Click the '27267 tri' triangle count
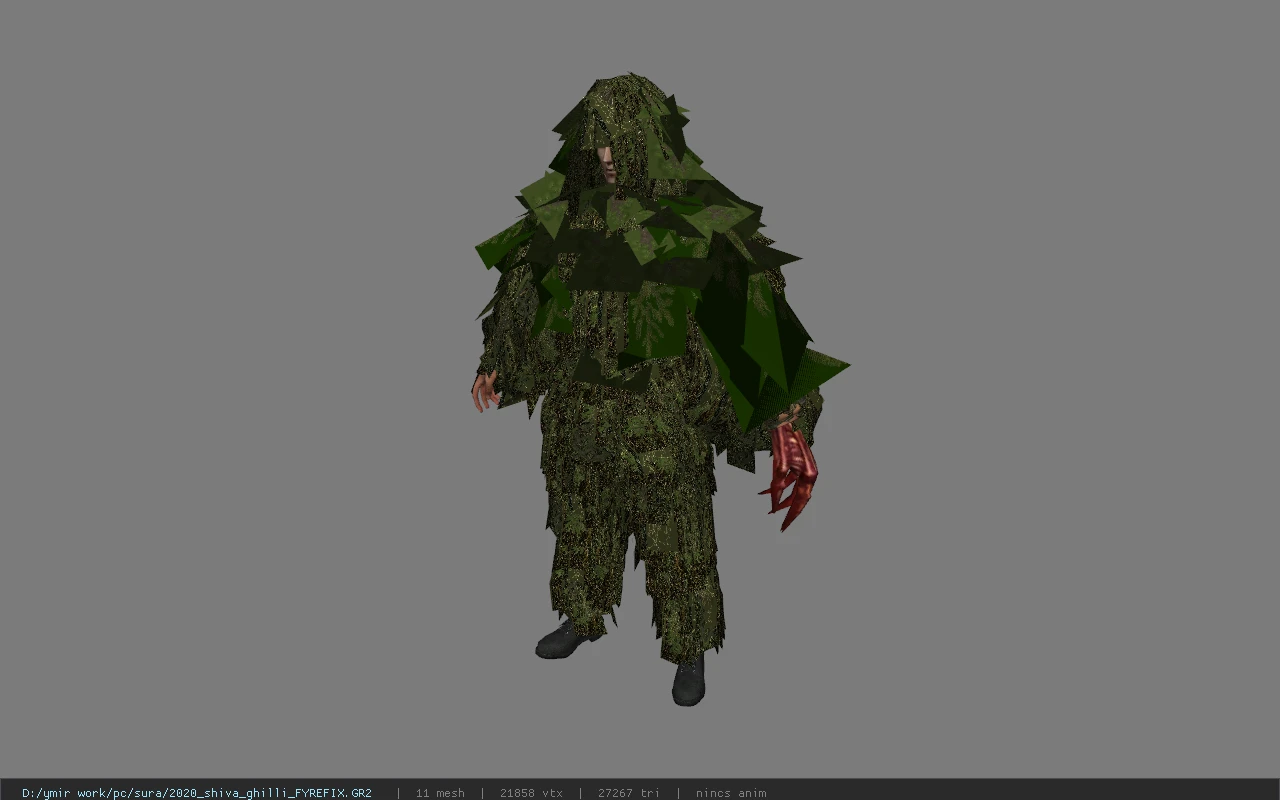The image size is (1280, 800). pyautogui.click(x=629, y=793)
